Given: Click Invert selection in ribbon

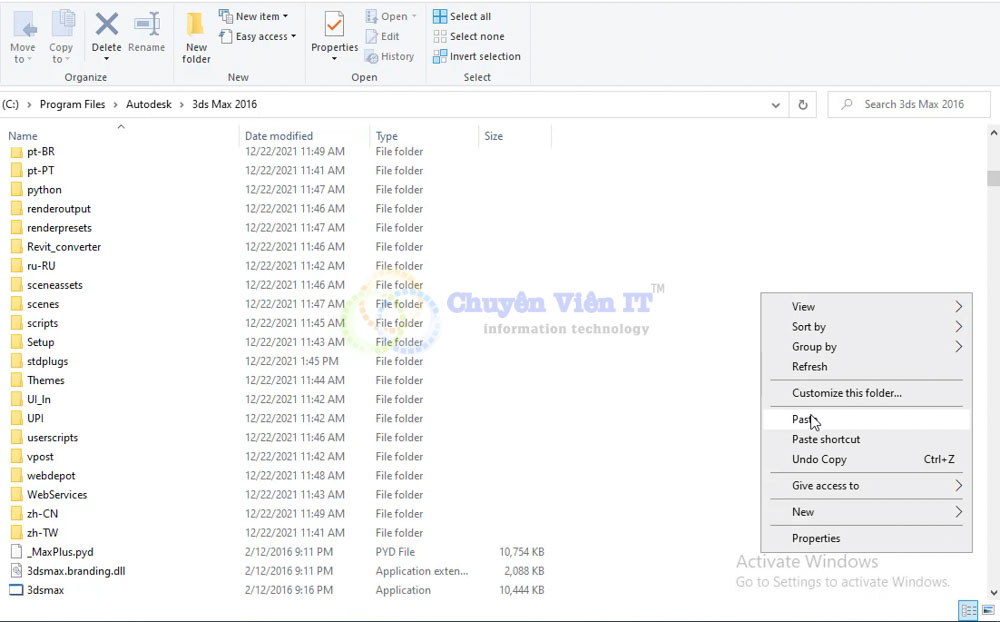Looking at the screenshot, I should [476, 57].
